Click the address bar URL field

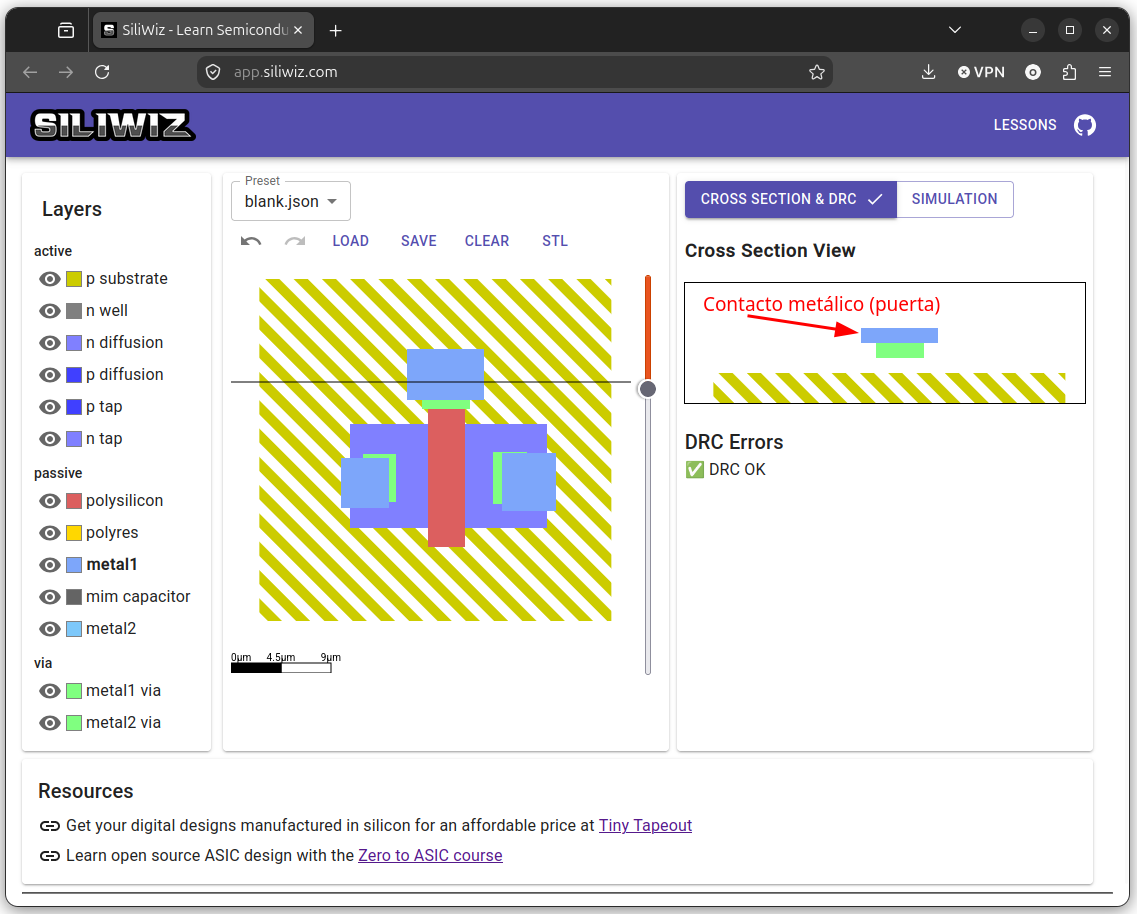point(515,72)
